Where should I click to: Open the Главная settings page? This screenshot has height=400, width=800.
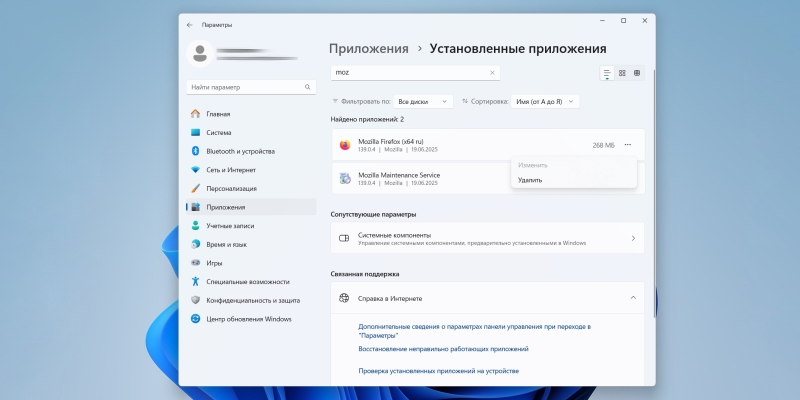(x=251, y=114)
